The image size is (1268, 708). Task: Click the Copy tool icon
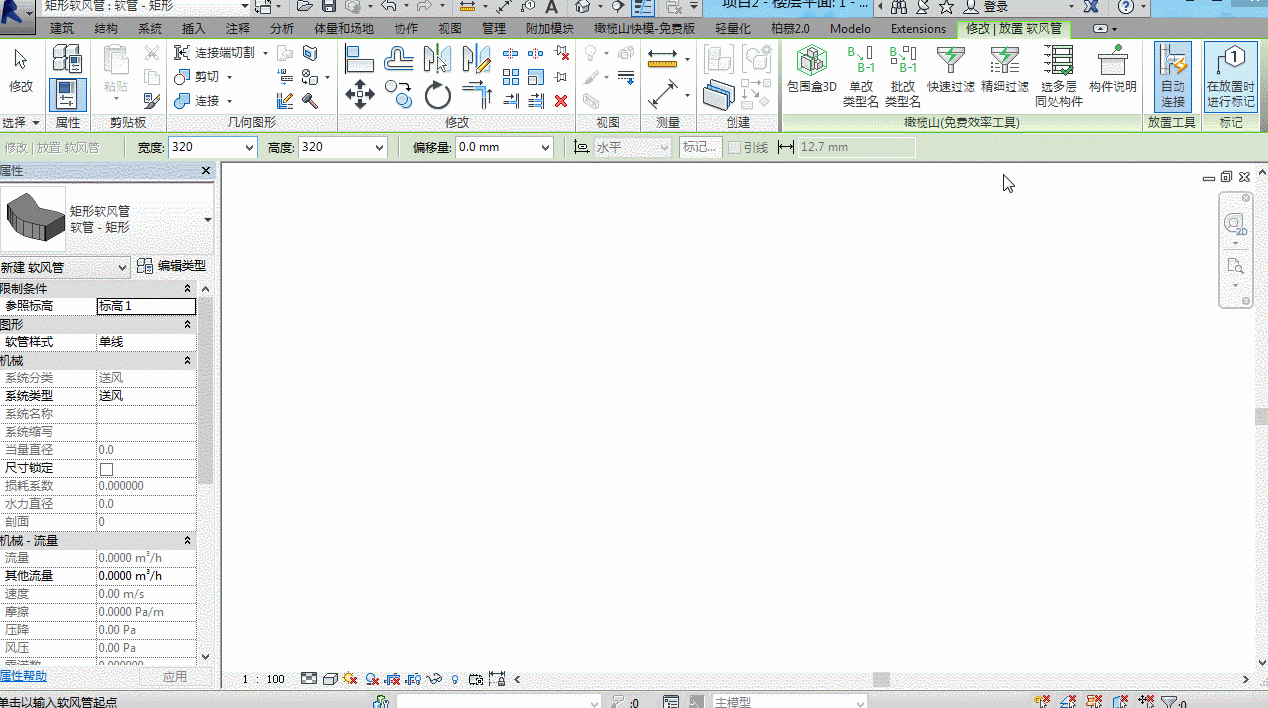click(398, 96)
